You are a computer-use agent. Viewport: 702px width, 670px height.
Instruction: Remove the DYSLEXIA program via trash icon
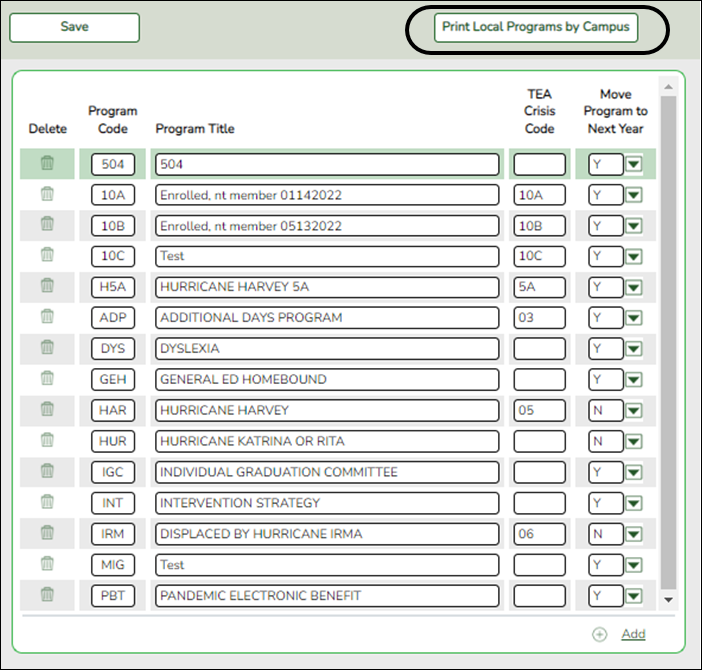coord(47,349)
